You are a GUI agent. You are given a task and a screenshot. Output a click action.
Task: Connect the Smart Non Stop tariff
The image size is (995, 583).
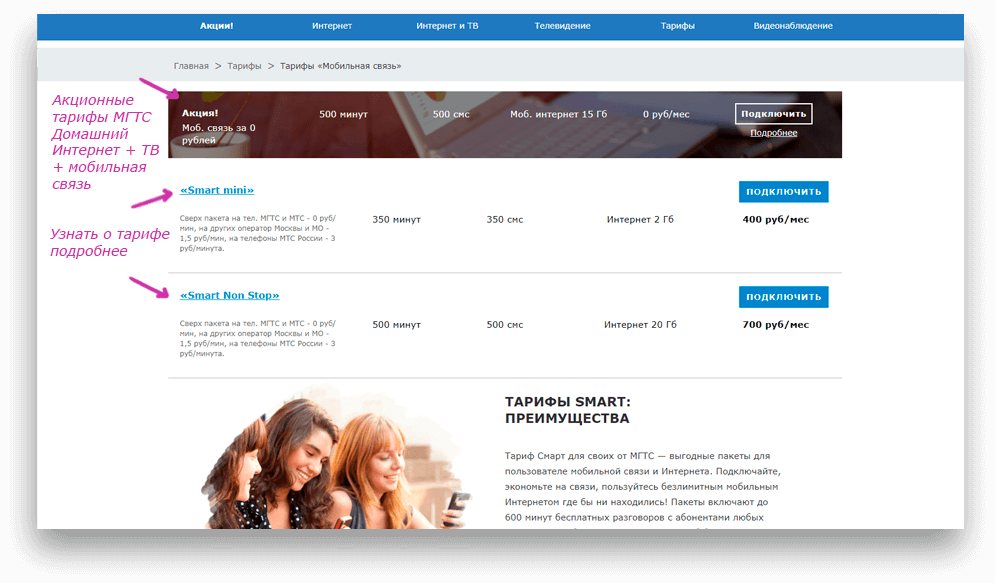point(783,297)
